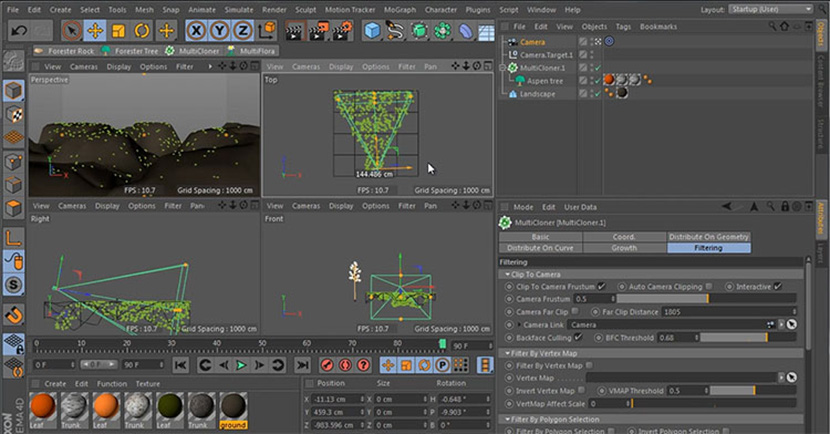Click the Position X field

pyautogui.click(x=337, y=399)
